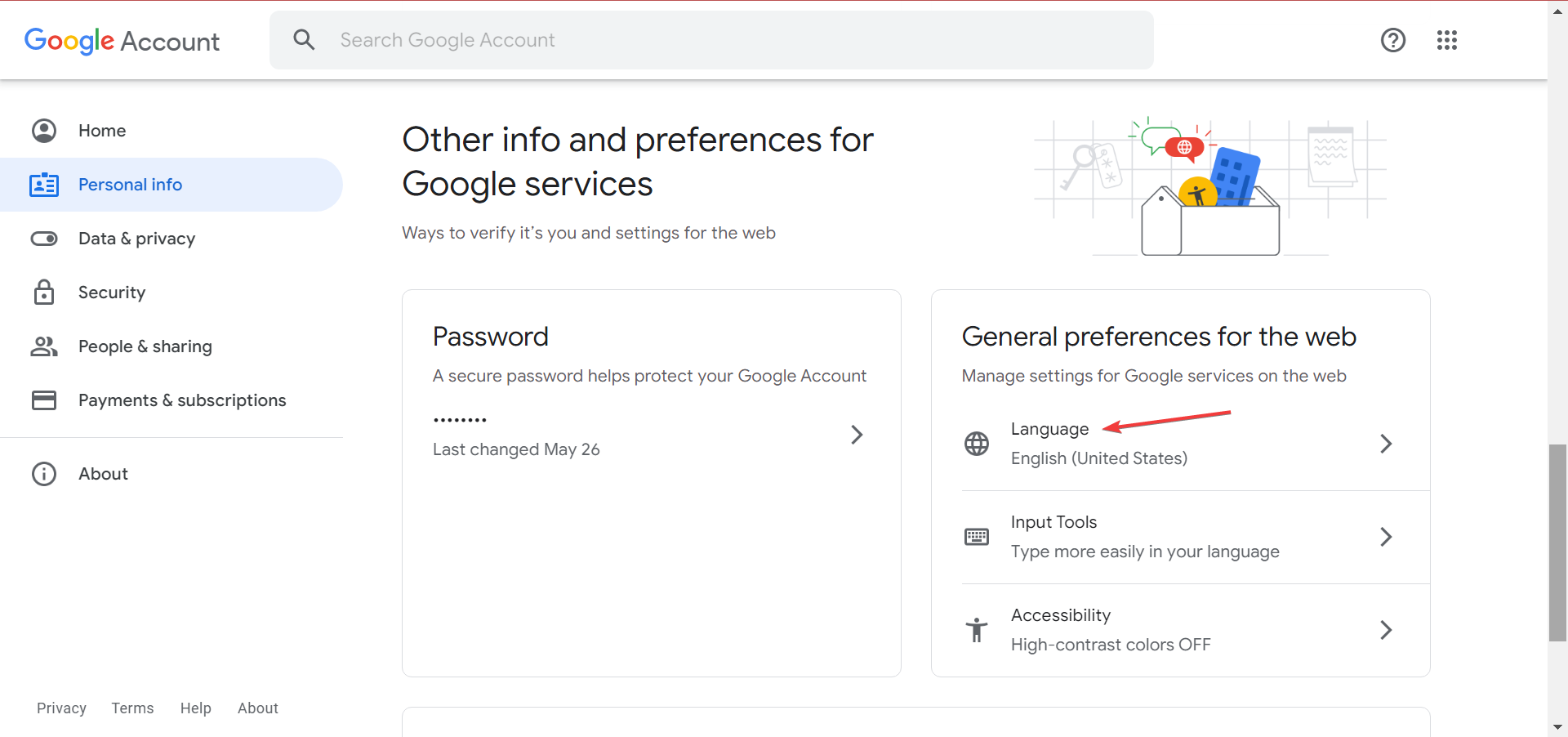This screenshot has width=1568, height=737.
Task: Click the Help footer link
Action: coord(196,708)
